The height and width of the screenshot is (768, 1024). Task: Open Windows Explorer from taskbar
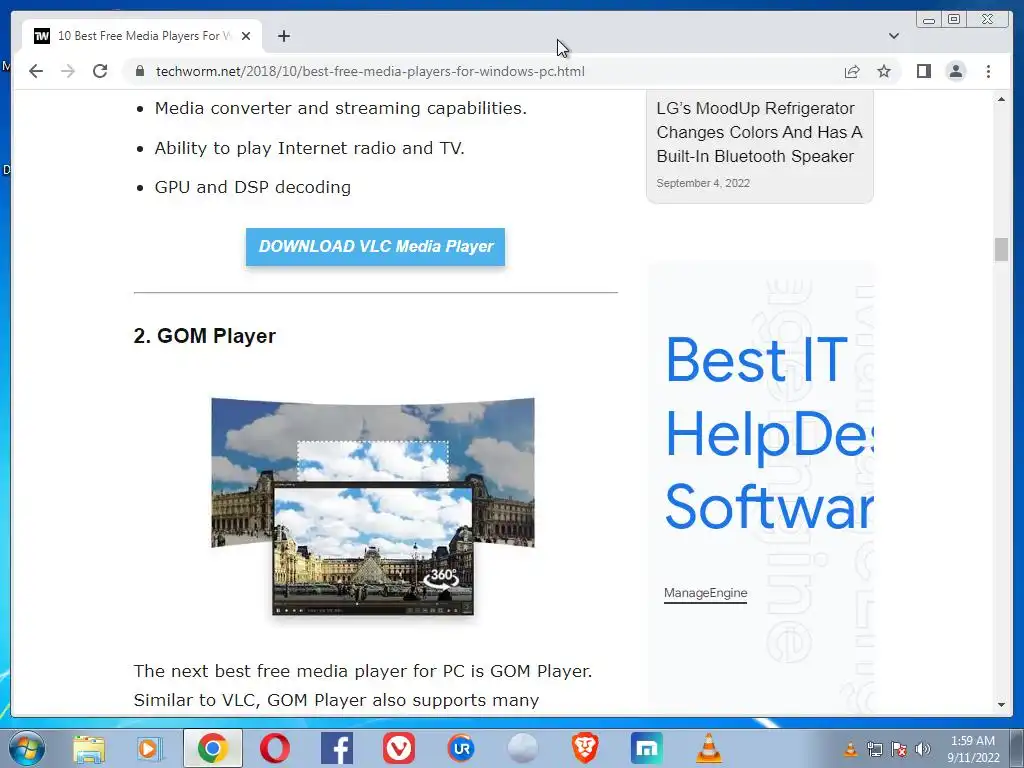[x=89, y=748]
